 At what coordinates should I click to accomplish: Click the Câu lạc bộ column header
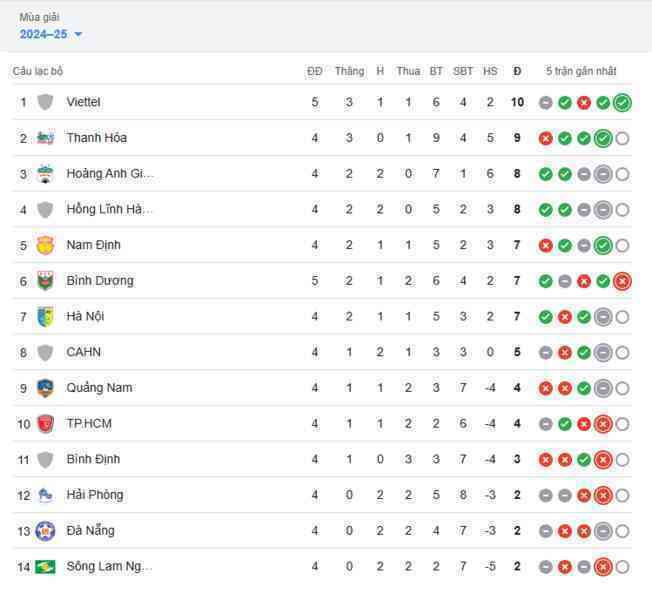(38, 71)
